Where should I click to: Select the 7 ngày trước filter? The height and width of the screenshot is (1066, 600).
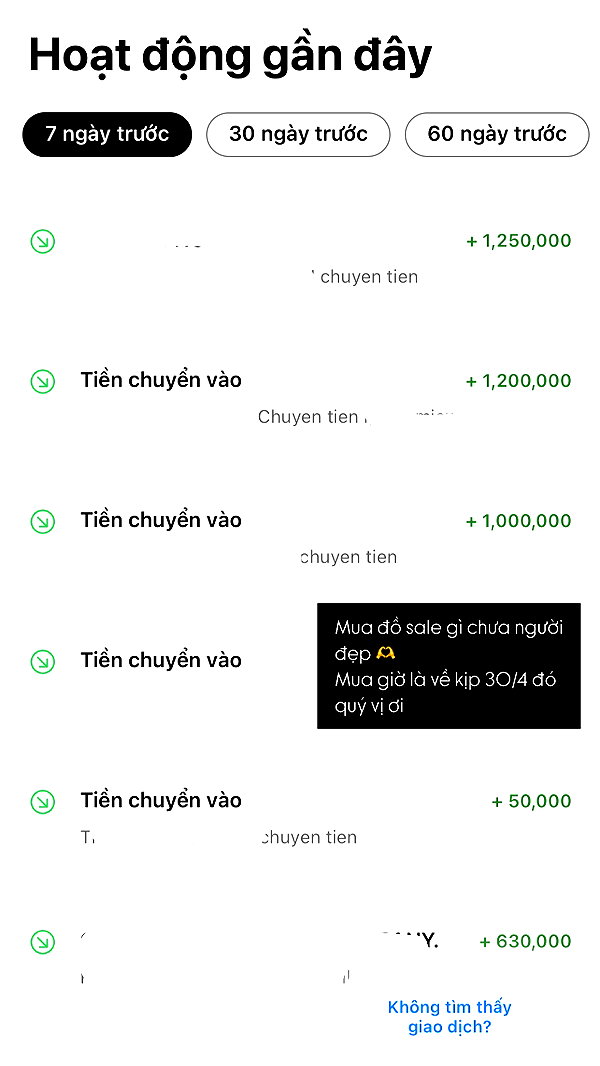tap(107, 134)
